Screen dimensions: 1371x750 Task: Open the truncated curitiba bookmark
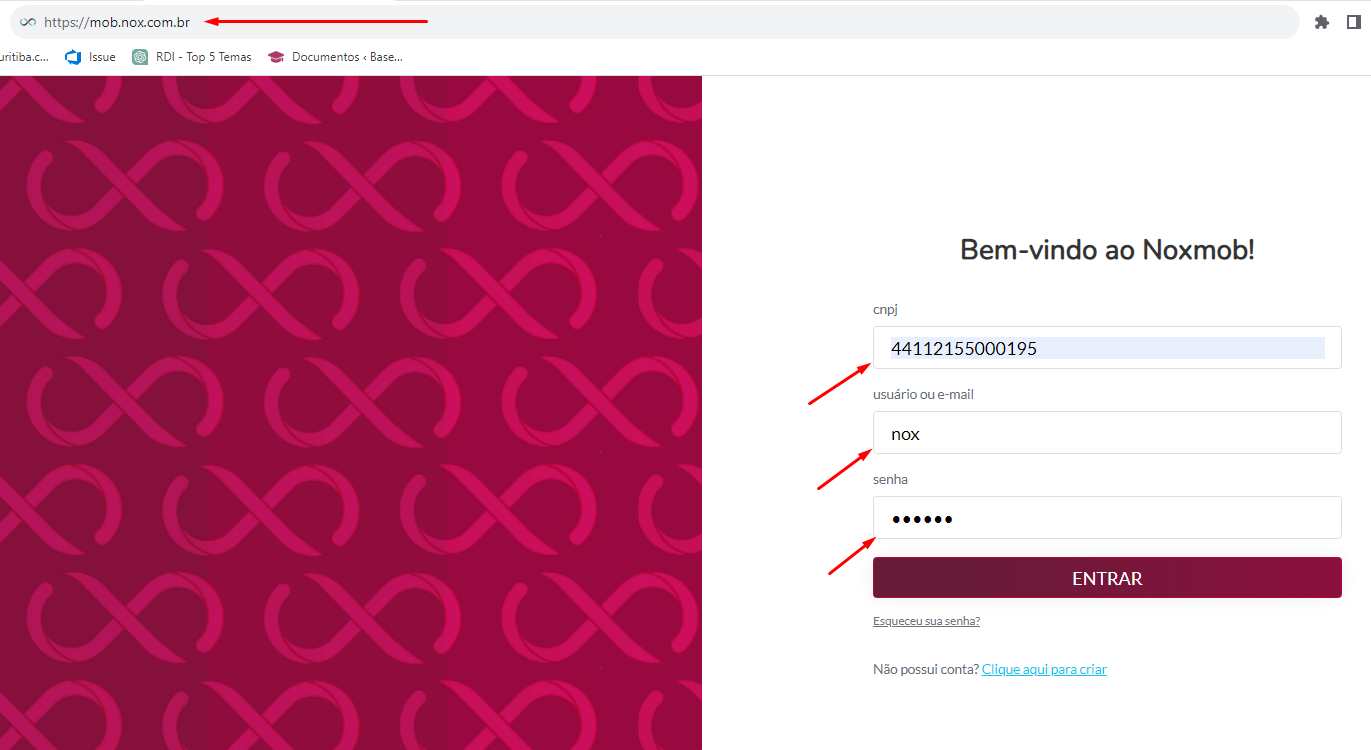(24, 57)
